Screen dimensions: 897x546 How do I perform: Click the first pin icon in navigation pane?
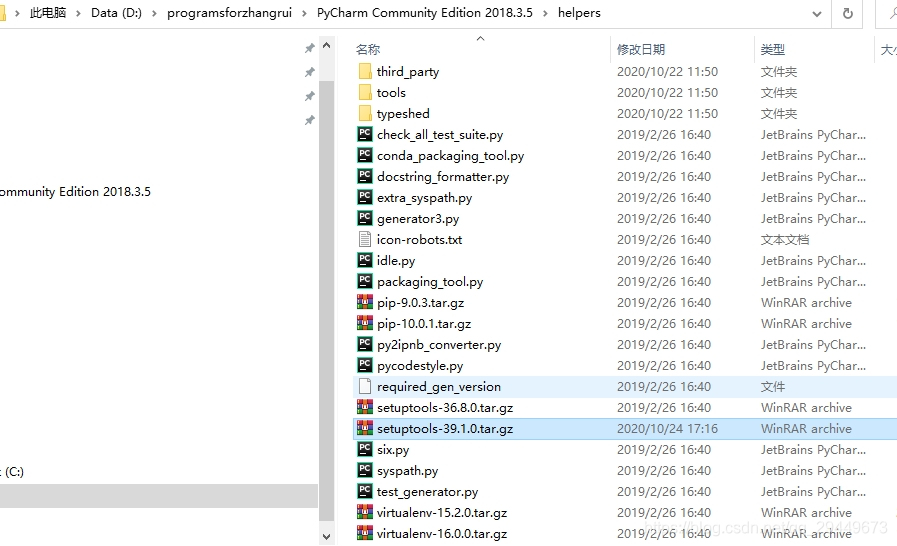[309, 48]
